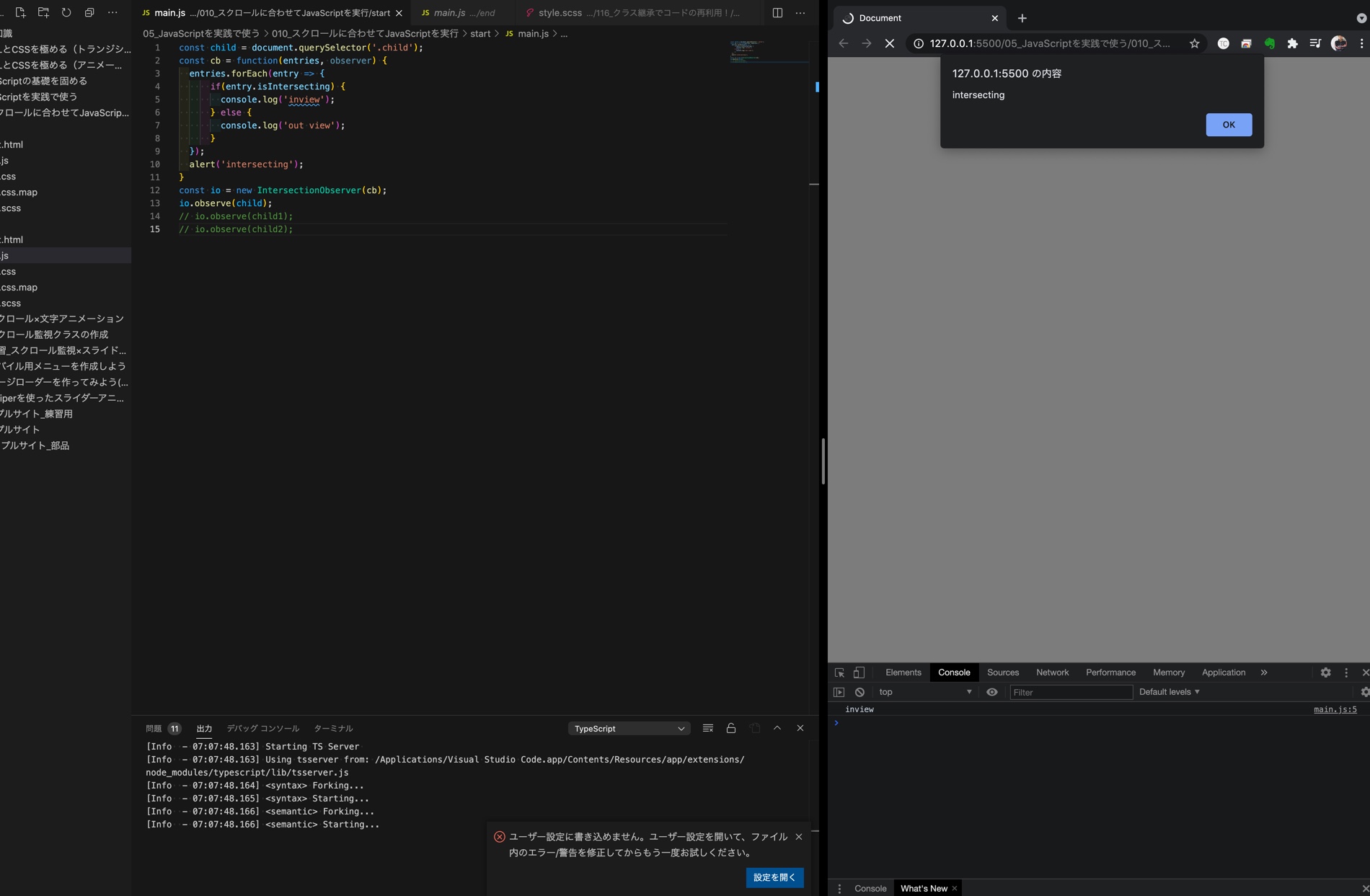Toggle the device toolbar icon in DevTools
Screen dimensions: 1370x896
pos(859,673)
